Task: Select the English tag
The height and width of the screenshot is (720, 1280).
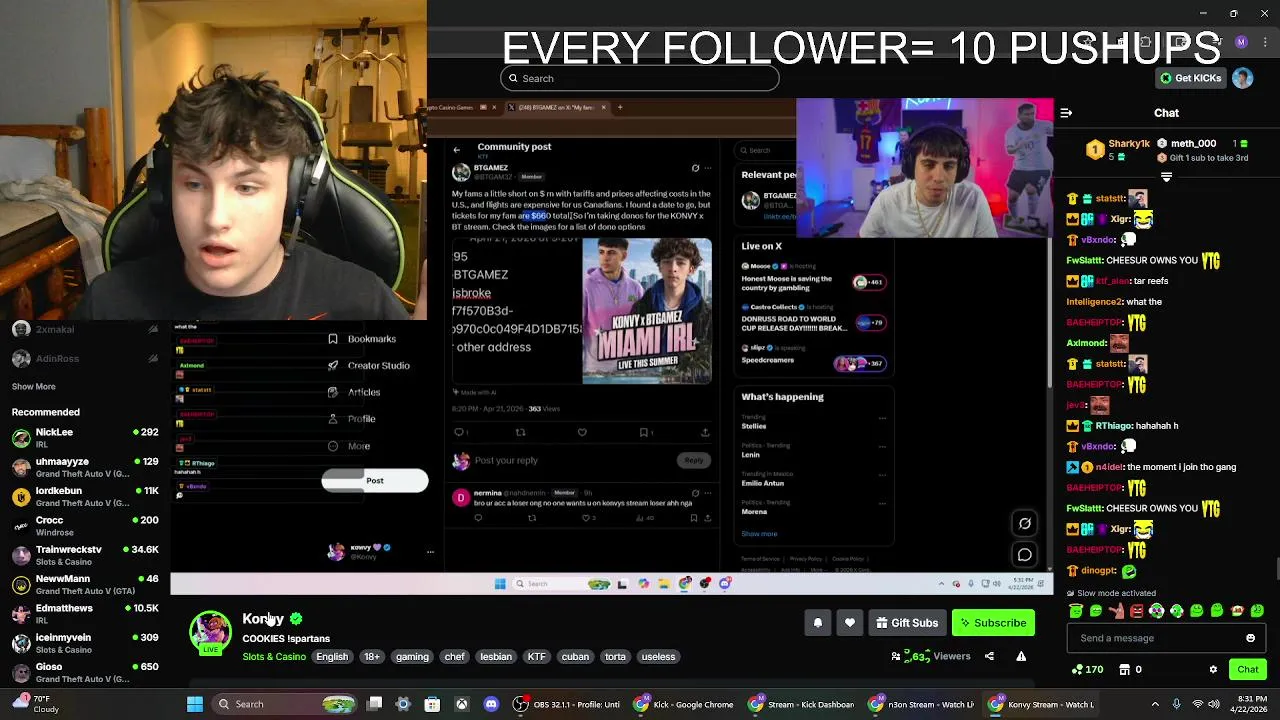Action: tap(332, 657)
